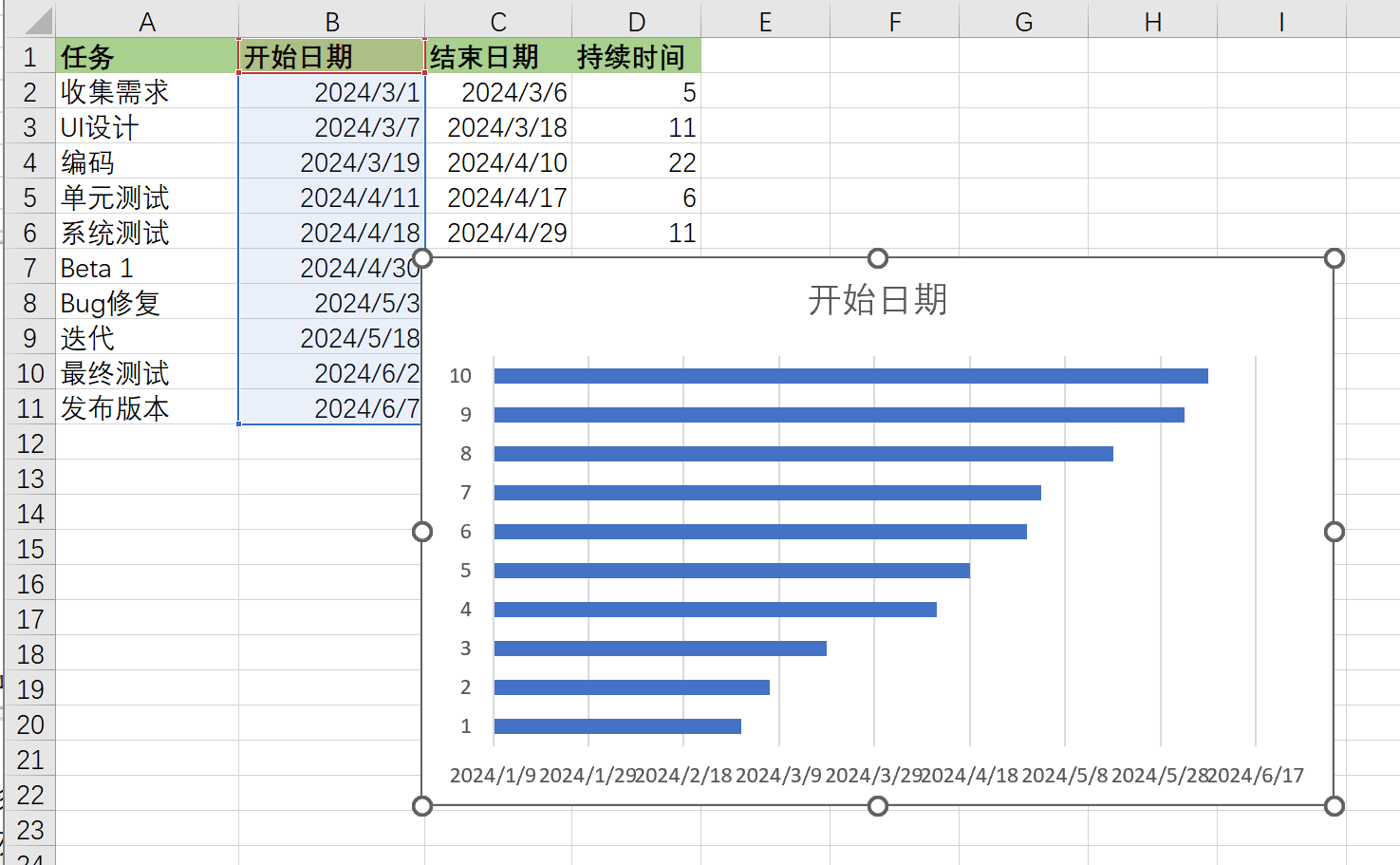Click start date 2024/6/7 cell
Viewport: 1400px width, 865px height.
coord(330,407)
